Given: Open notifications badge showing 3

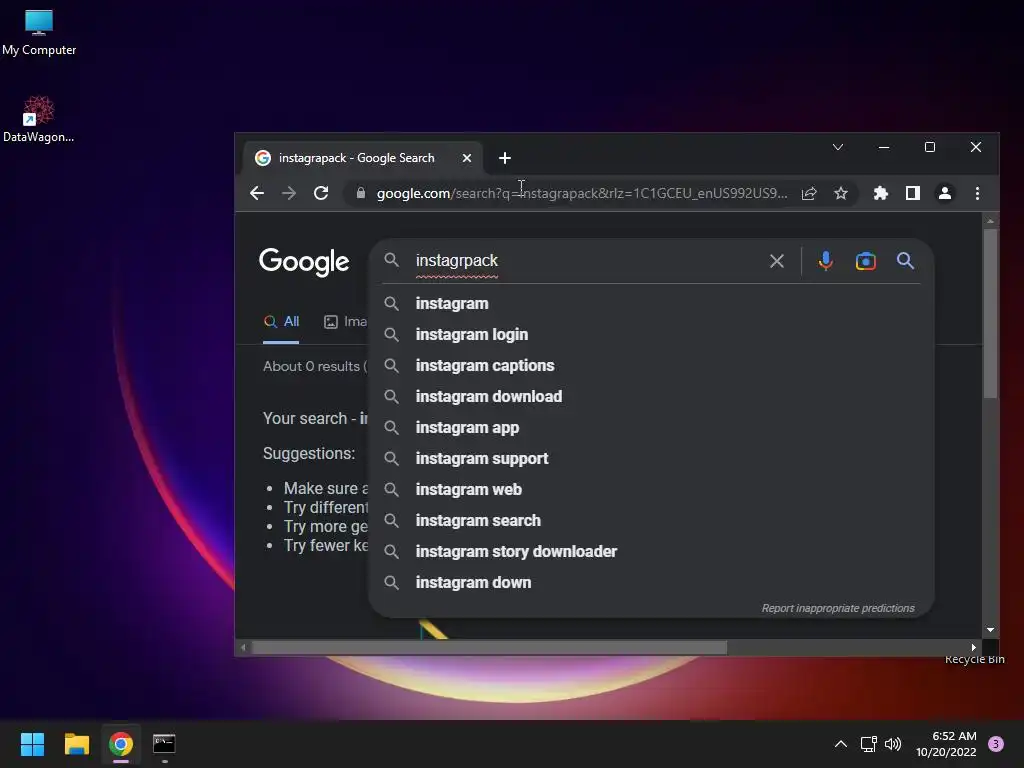Looking at the screenshot, I should (x=996, y=744).
